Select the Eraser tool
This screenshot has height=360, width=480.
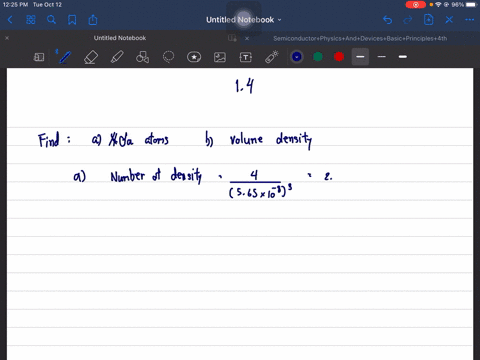click(x=91, y=57)
